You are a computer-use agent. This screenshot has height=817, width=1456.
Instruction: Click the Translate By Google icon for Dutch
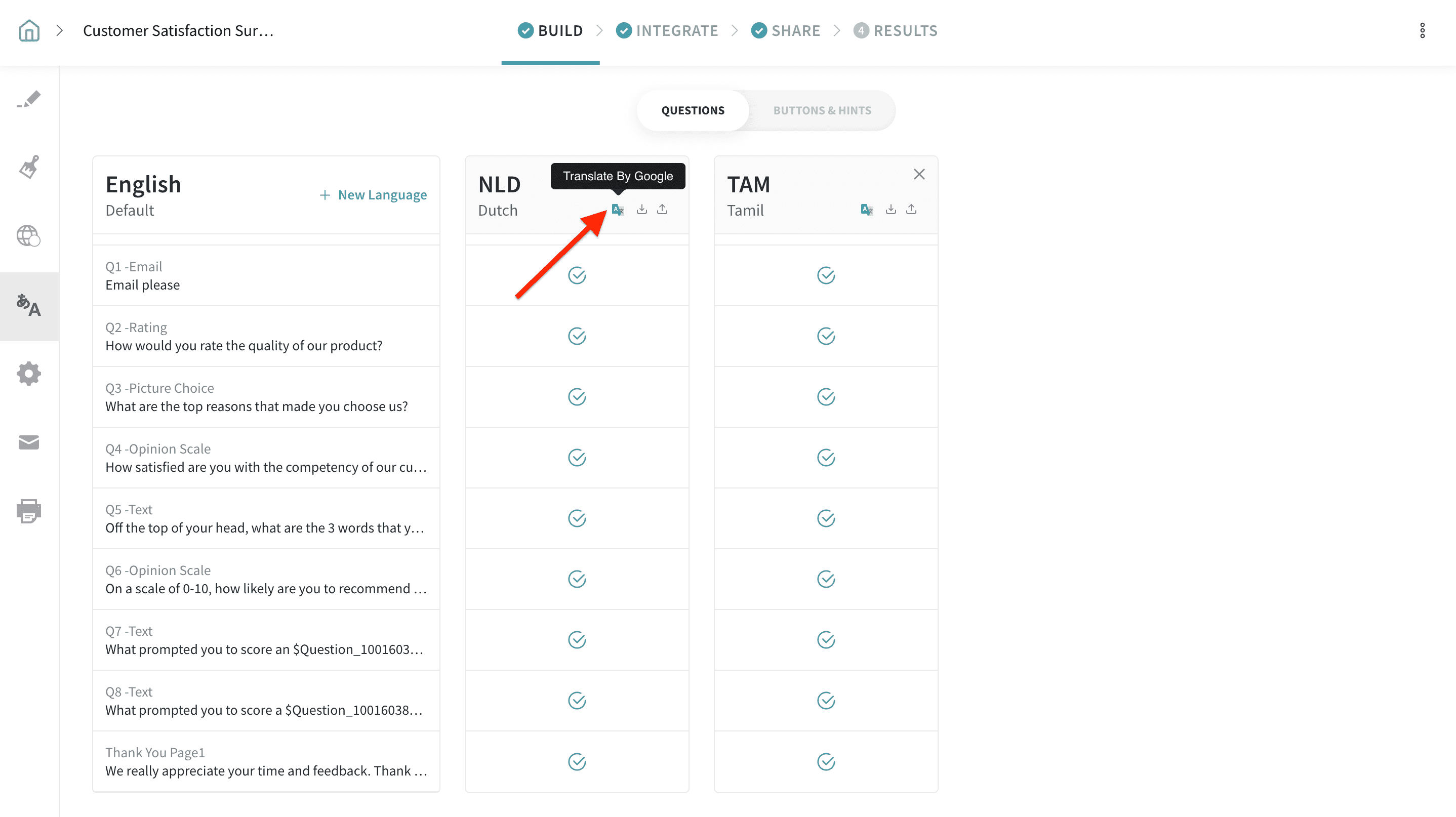click(x=617, y=210)
